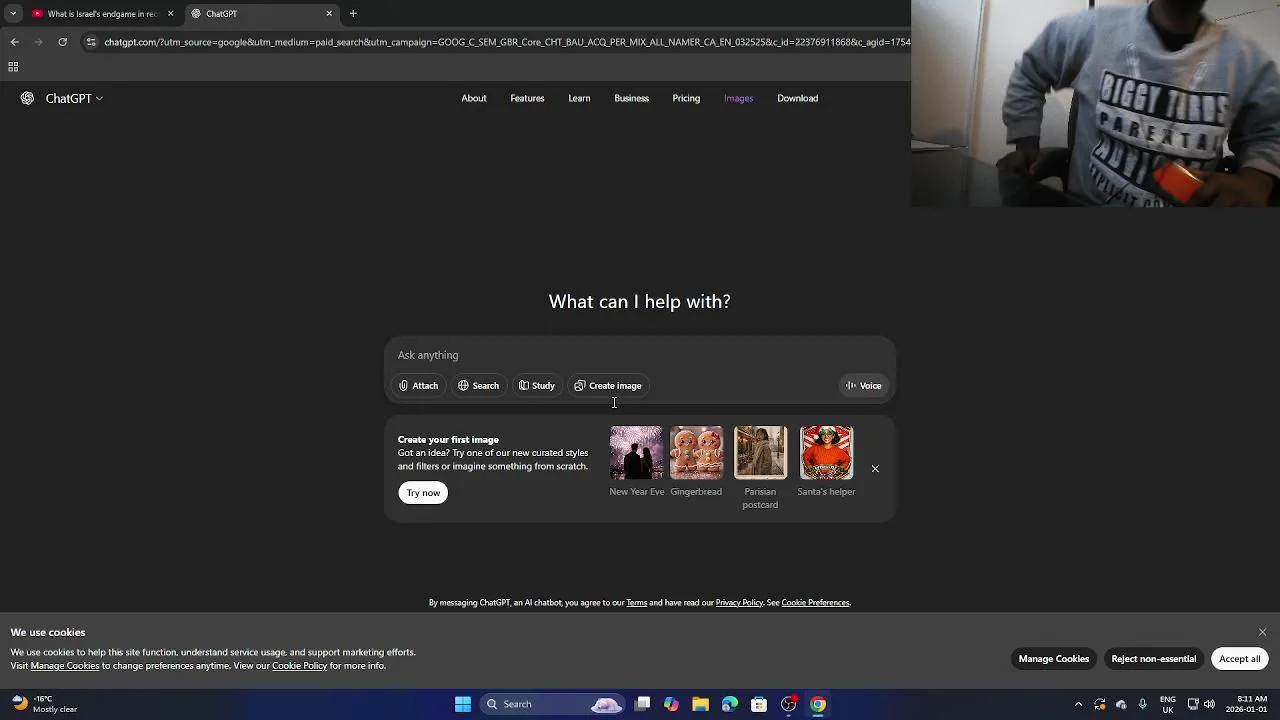Screen dimensions: 1280x720
Task: Switch to the ChatGPT browser tab
Action: pyautogui.click(x=260, y=14)
